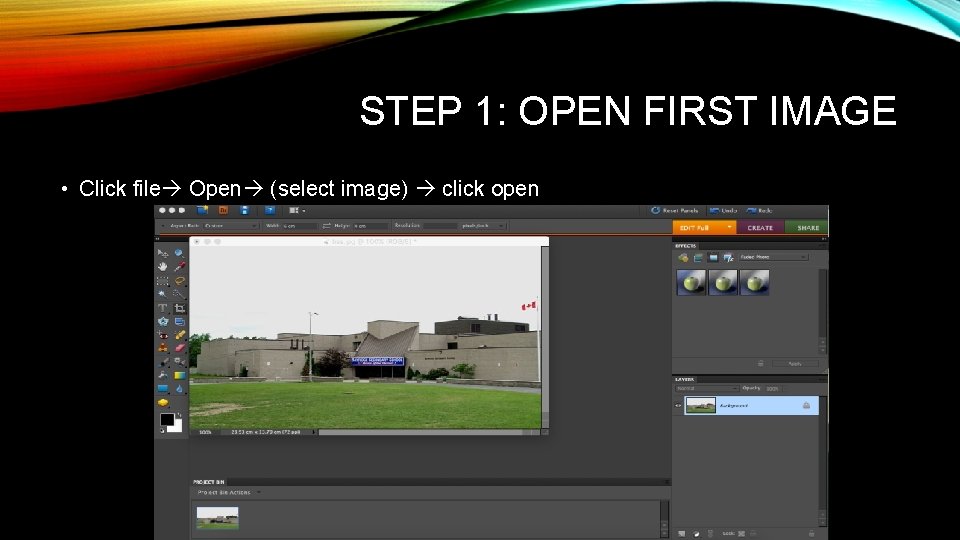The image size is (960, 540).
Task: Select the Eraser tool
Action: [179, 348]
